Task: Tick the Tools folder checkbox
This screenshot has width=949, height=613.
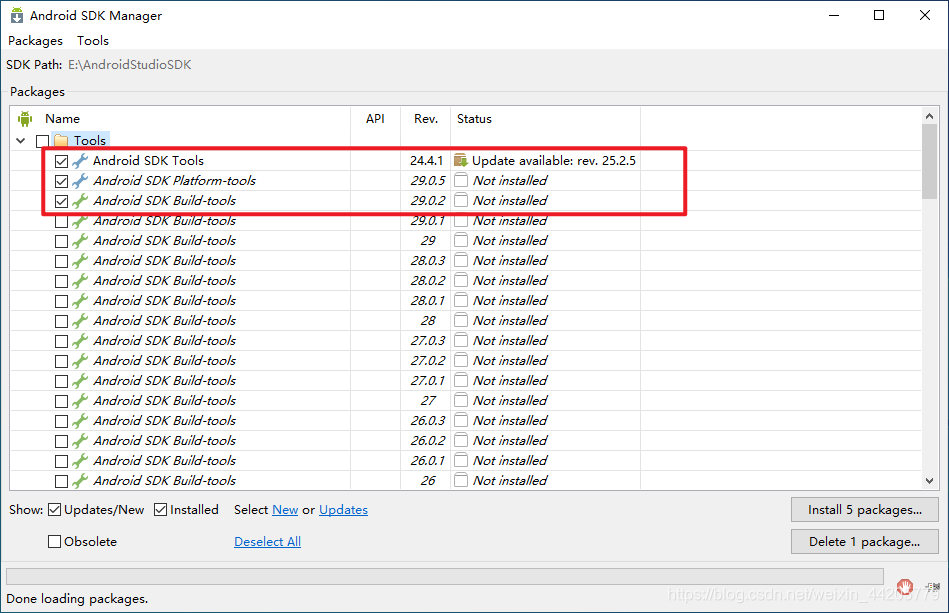Action: click(42, 141)
